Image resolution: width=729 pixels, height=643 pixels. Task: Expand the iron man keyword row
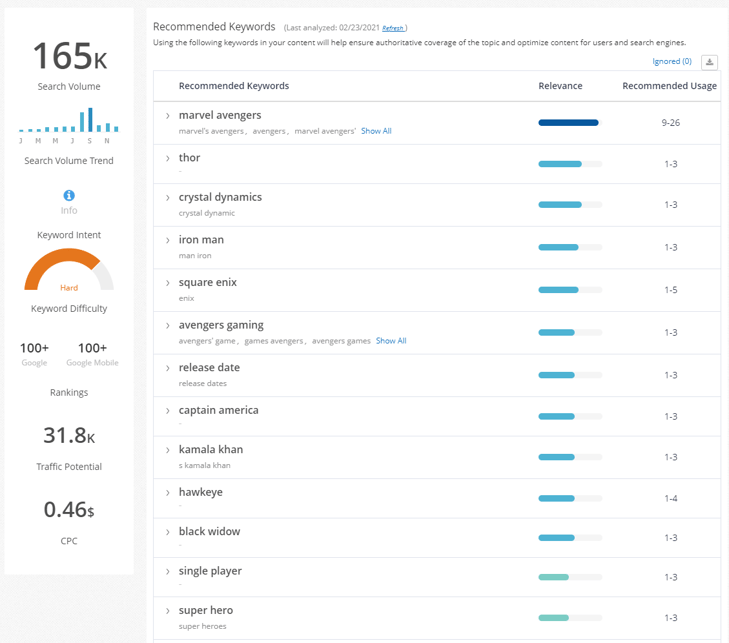tap(168, 240)
